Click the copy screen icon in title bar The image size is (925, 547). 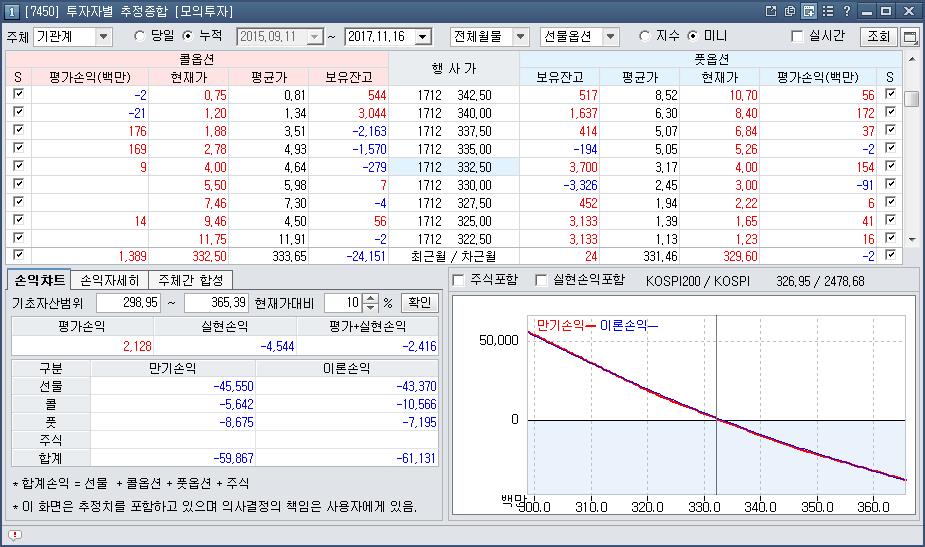(789, 11)
